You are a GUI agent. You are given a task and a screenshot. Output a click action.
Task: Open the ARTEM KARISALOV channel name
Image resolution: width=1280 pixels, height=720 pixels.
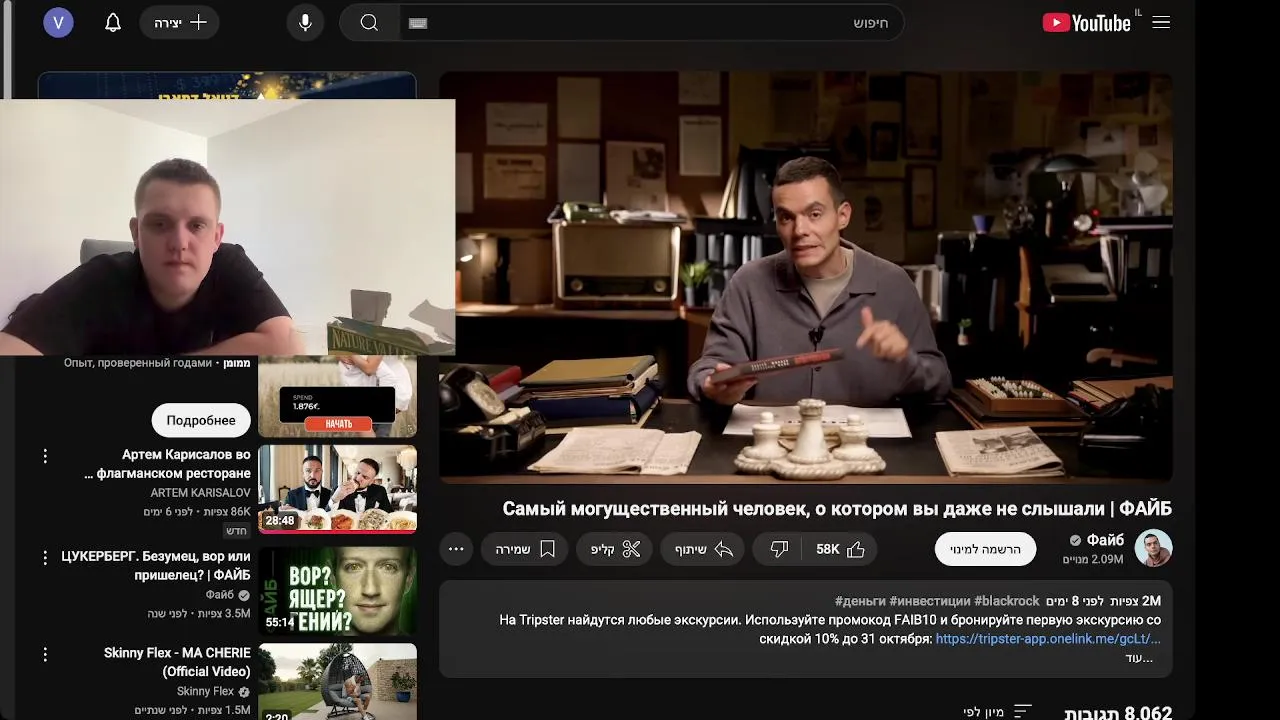[200, 493]
